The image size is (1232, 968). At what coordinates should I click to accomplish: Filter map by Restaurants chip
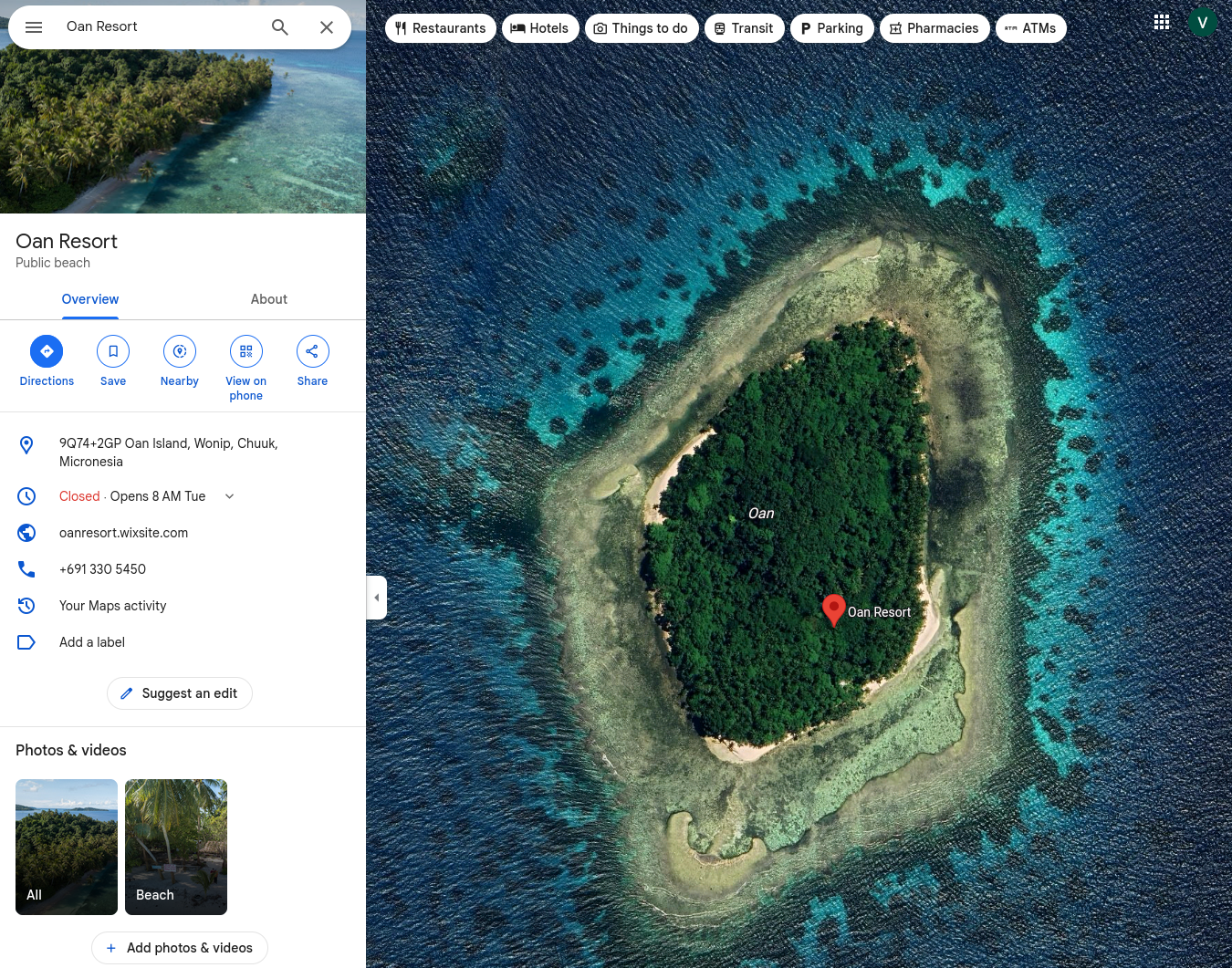click(x=441, y=28)
